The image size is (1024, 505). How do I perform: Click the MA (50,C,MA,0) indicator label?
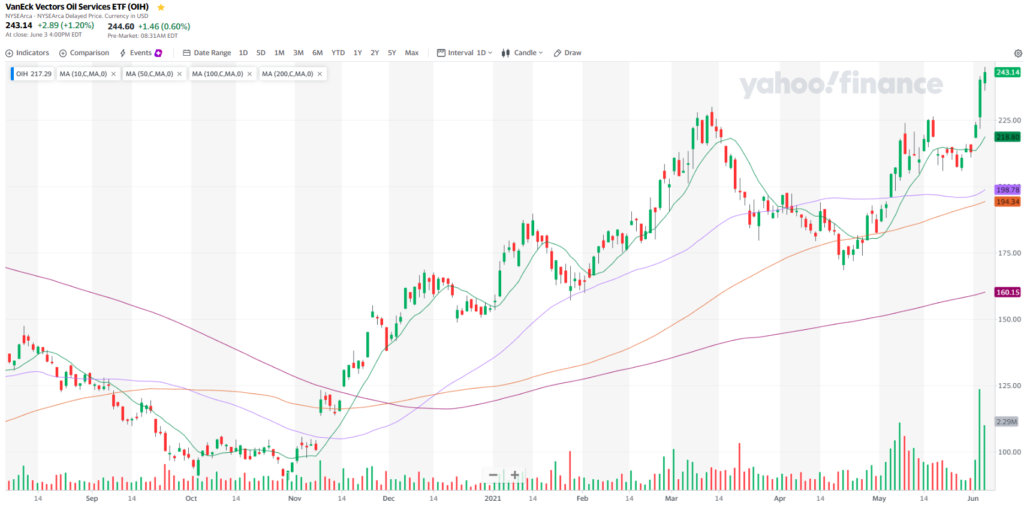(150, 74)
